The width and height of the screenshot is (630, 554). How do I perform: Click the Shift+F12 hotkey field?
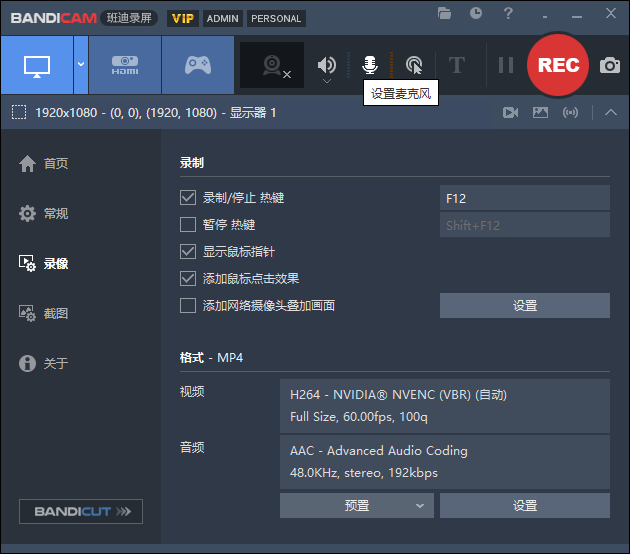point(525,225)
